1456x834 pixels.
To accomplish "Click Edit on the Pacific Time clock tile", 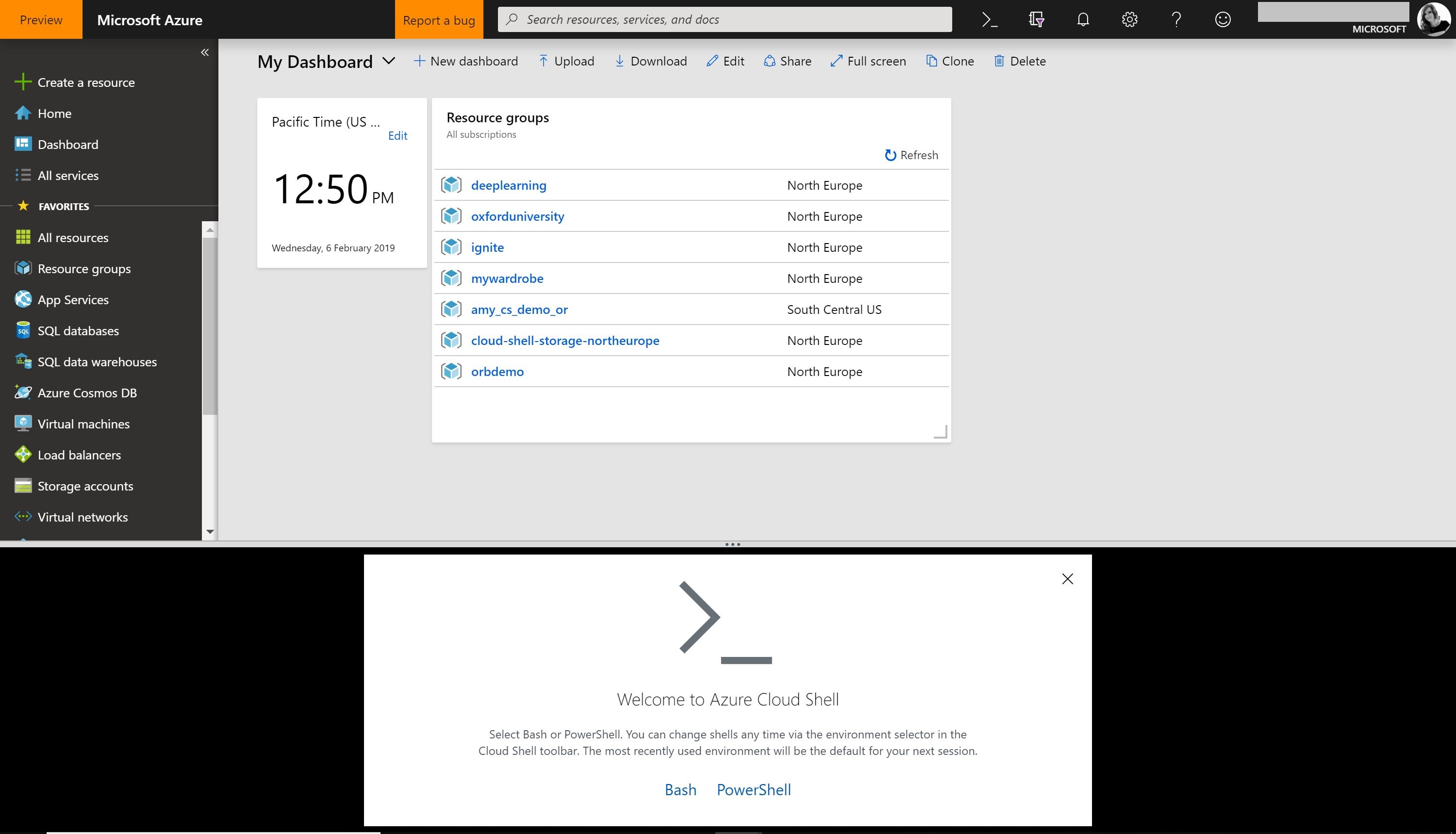I will (397, 136).
